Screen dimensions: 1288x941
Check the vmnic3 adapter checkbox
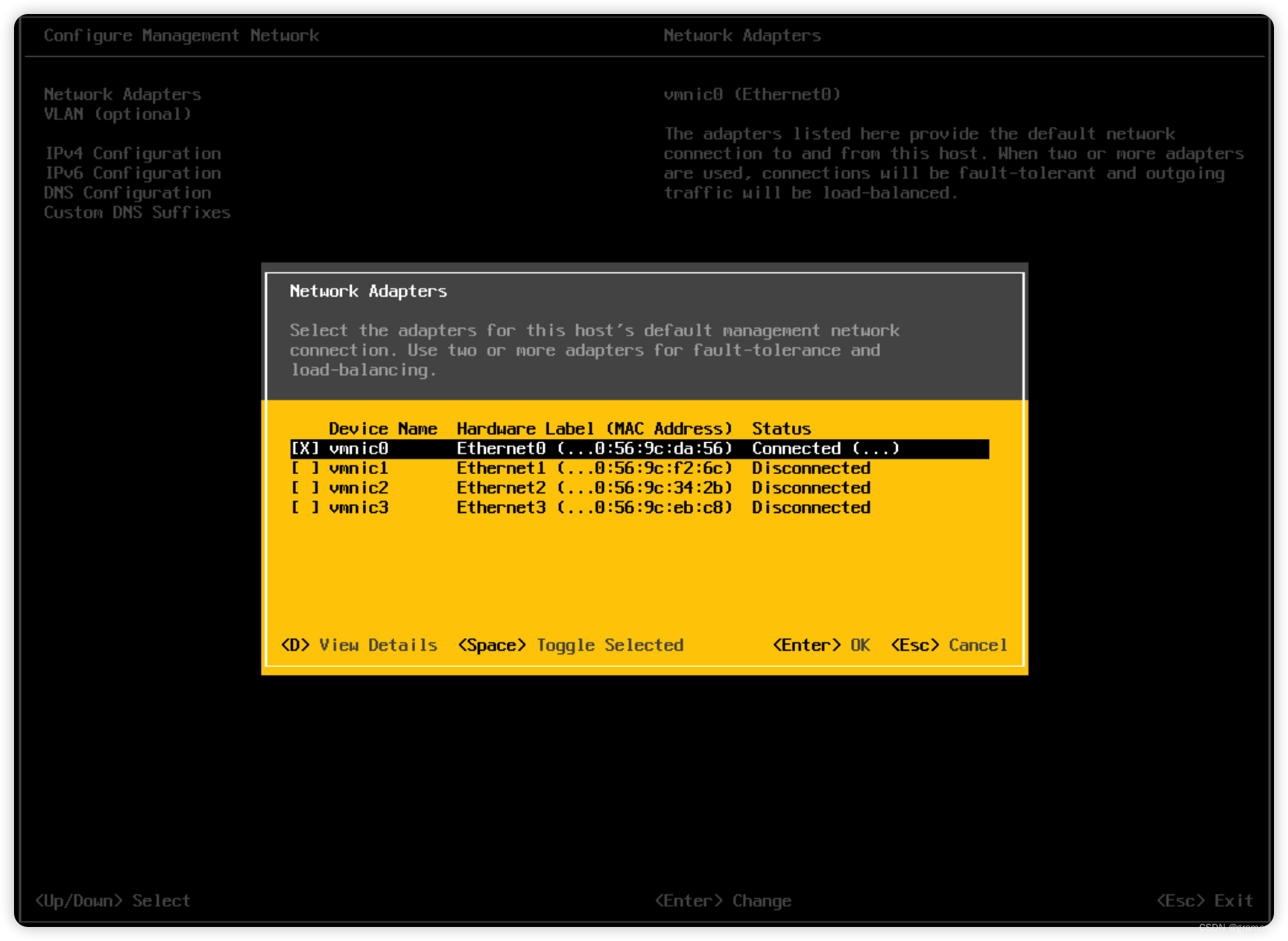coord(304,507)
